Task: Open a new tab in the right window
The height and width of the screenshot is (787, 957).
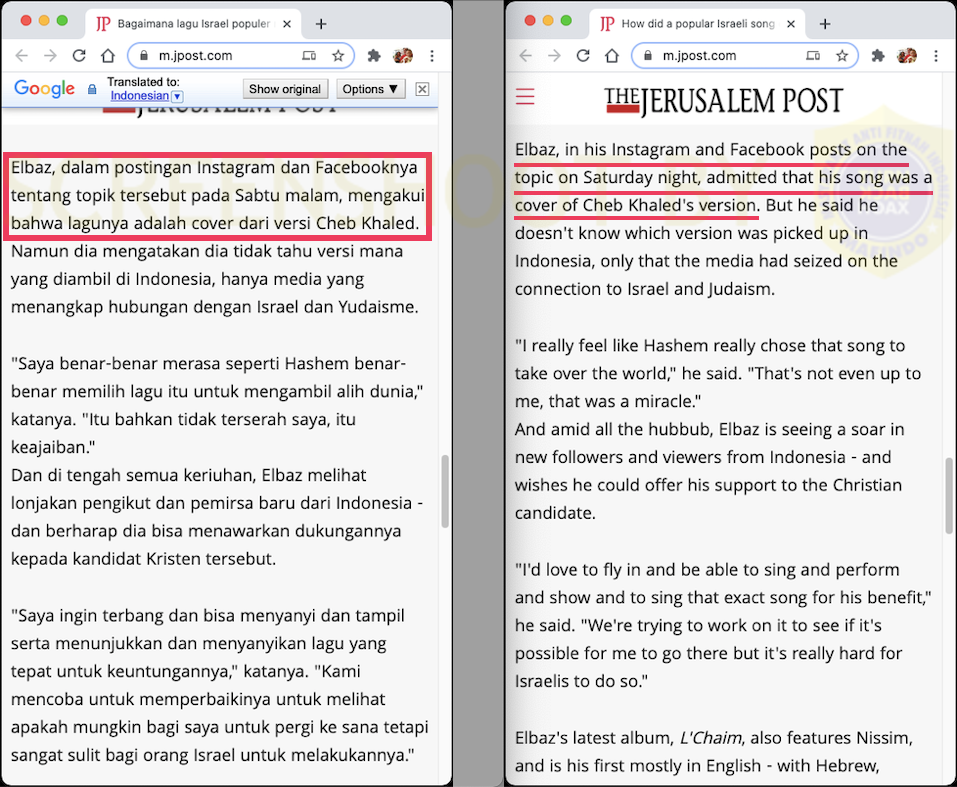Action: pyautogui.click(x=825, y=24)
